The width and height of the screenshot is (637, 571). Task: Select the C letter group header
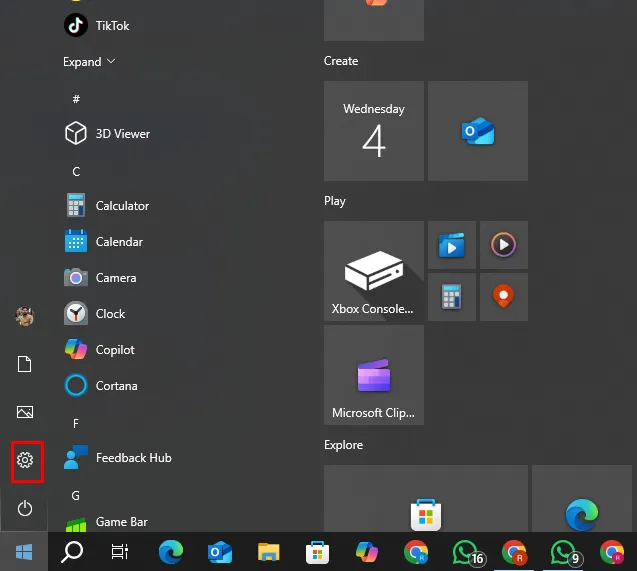(76, 171)
